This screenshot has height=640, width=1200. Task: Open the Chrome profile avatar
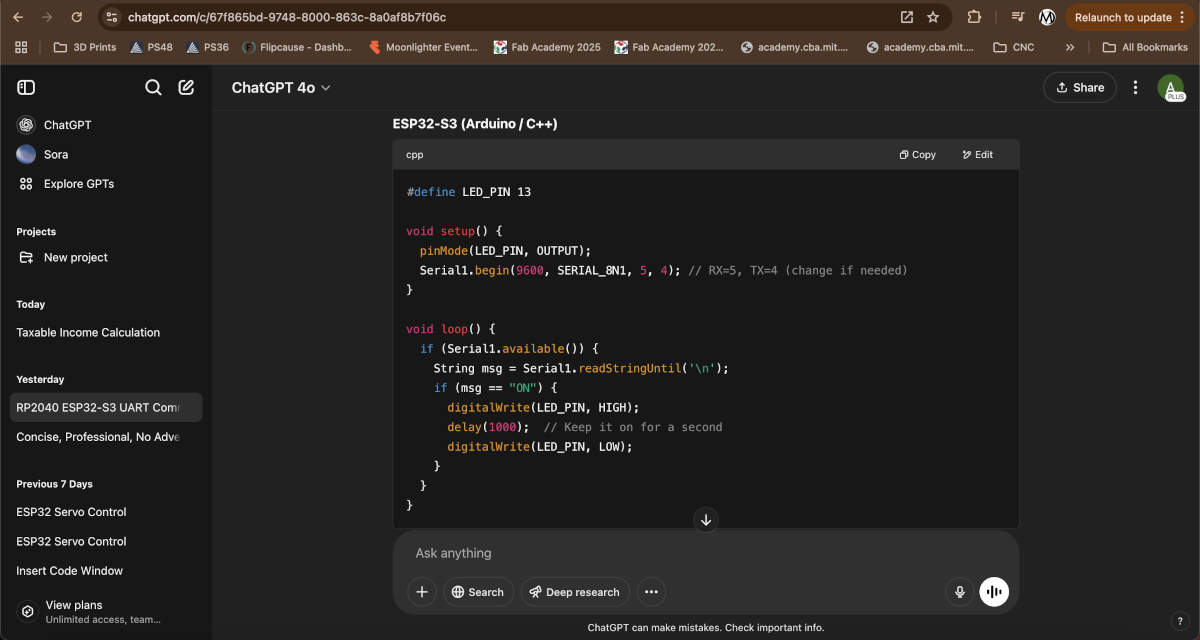point(1047,17)
